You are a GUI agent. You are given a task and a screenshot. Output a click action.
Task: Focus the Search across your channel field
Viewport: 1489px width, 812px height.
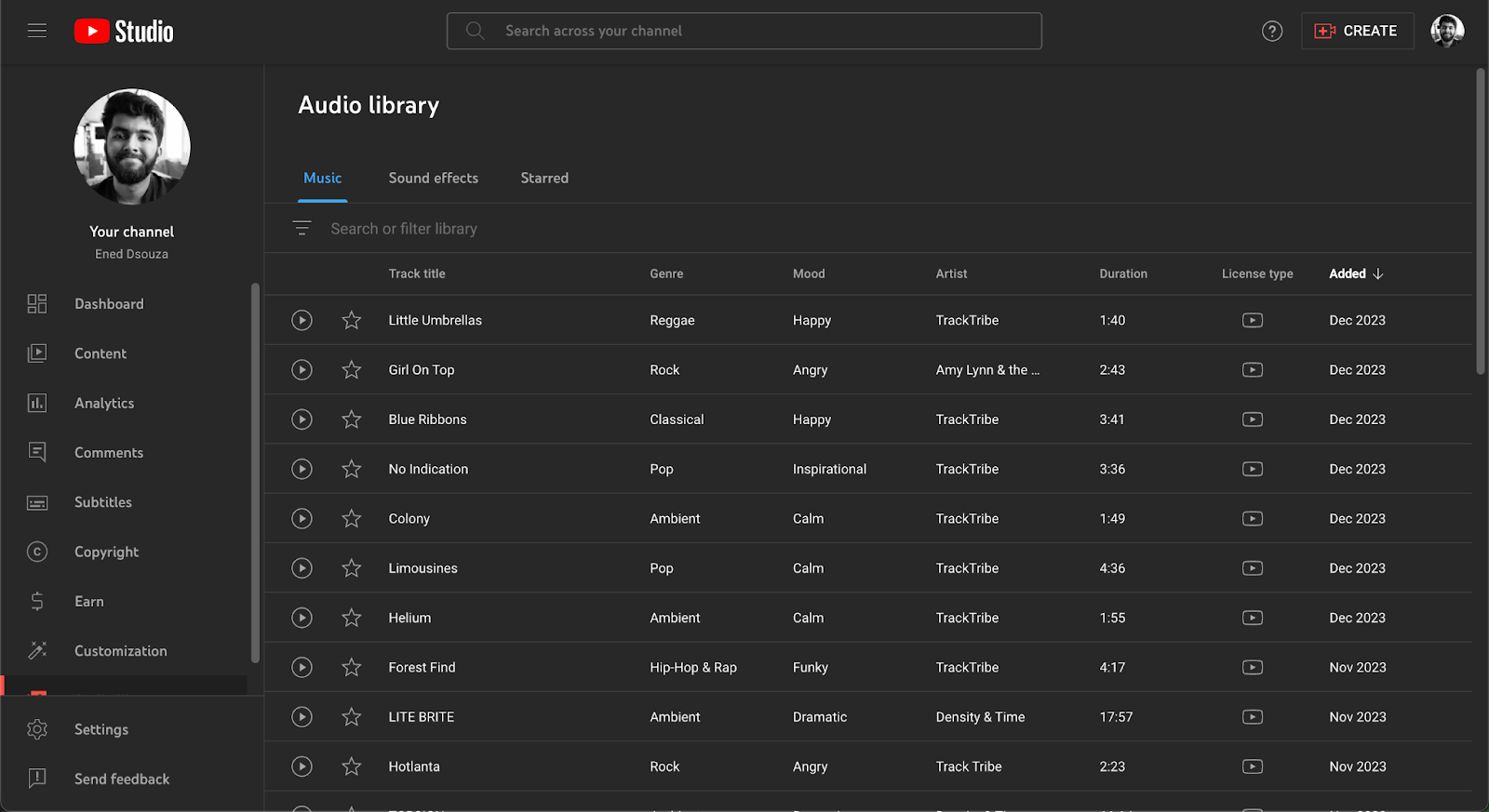(744, 31)
